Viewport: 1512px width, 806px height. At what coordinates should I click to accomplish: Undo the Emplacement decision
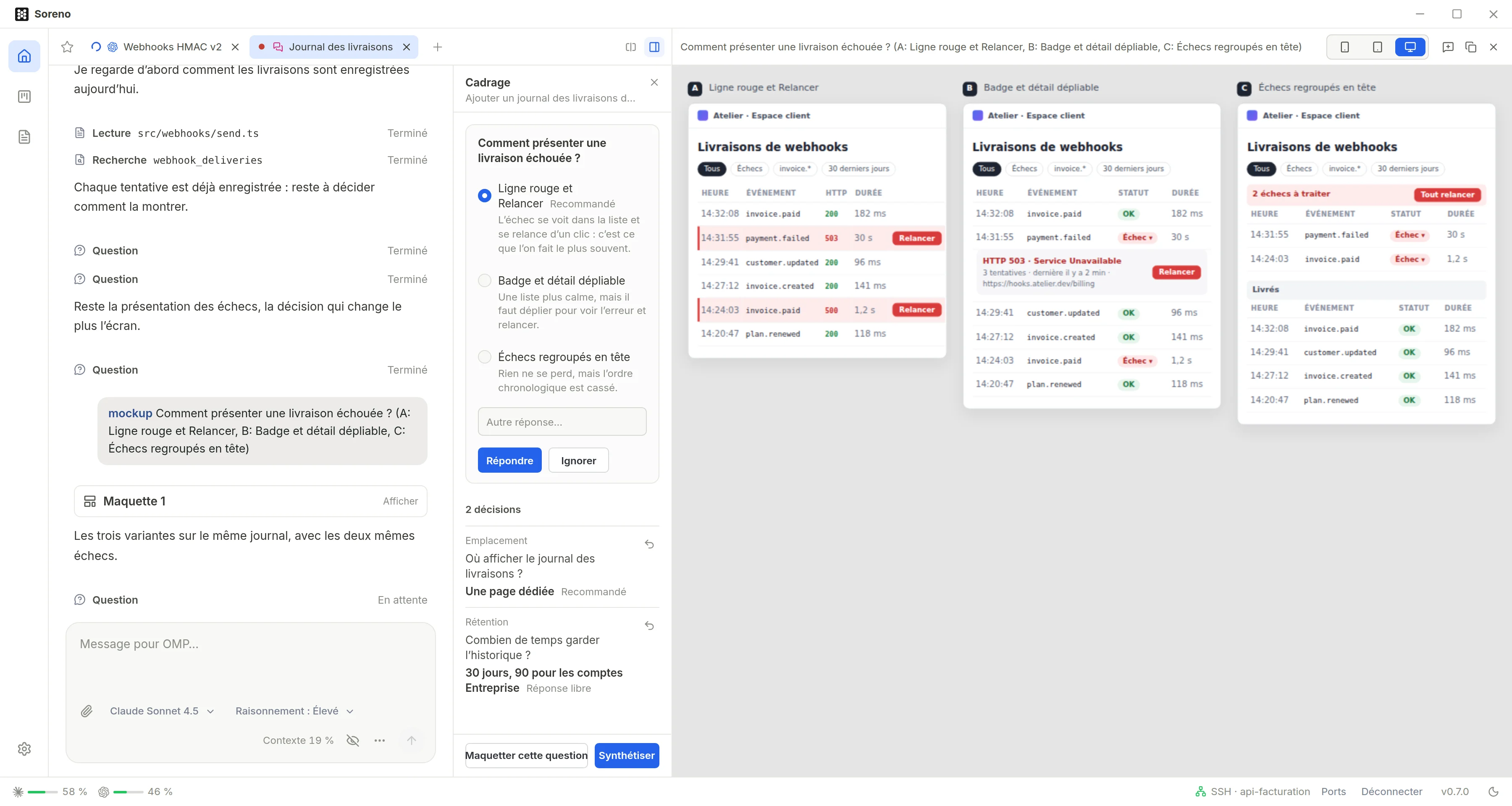coord(649,544)
